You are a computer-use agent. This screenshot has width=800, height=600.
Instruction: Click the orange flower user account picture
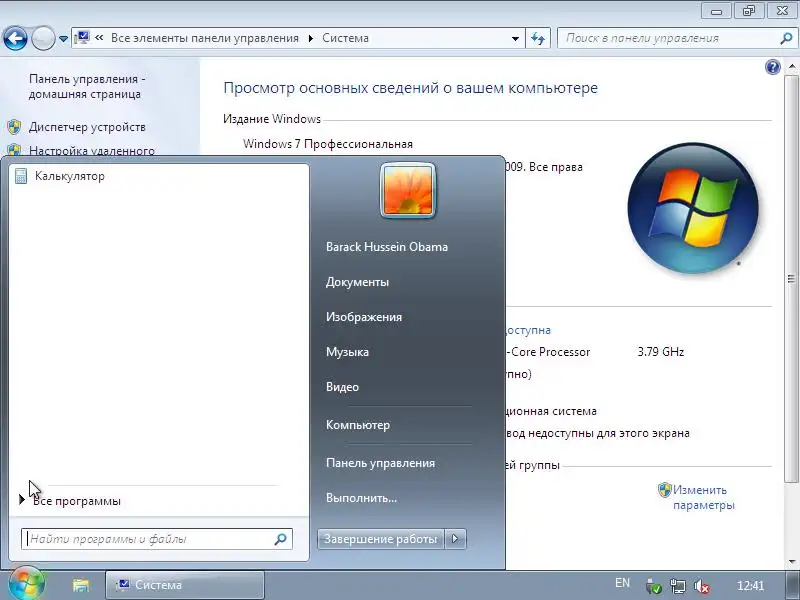[407, 191]
